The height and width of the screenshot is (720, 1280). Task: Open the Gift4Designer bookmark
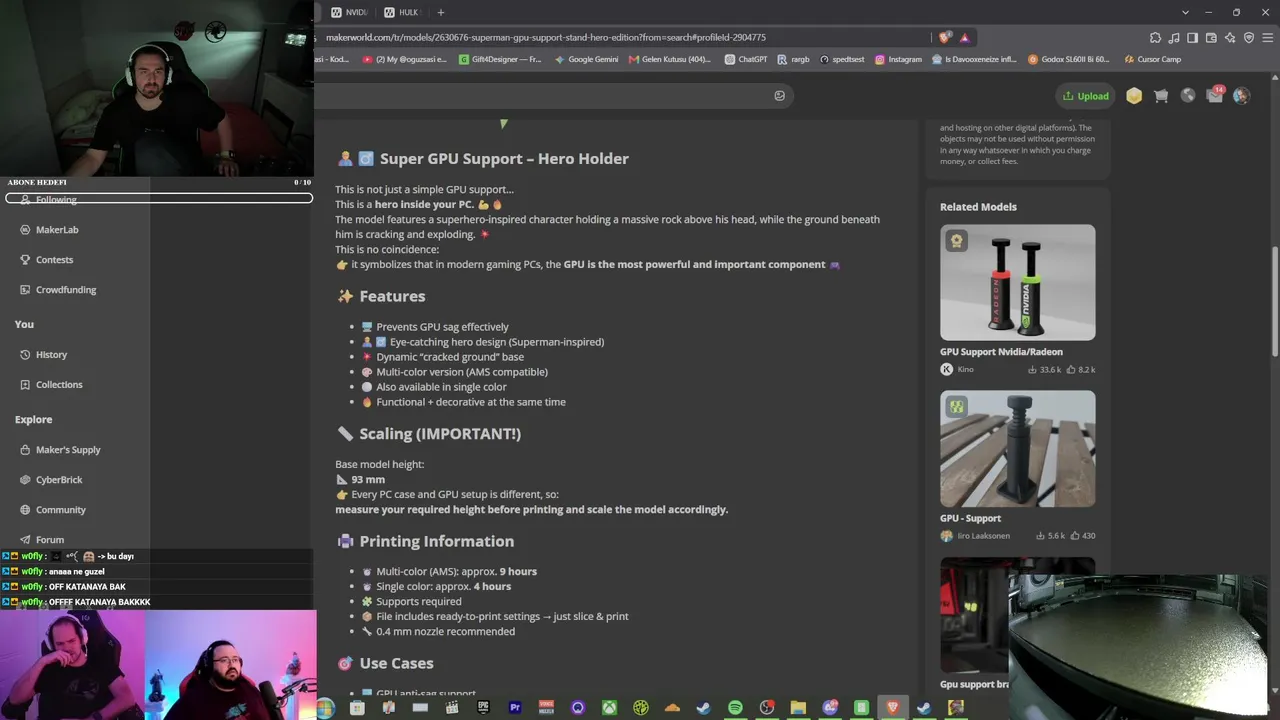click(x=500, y=59)
